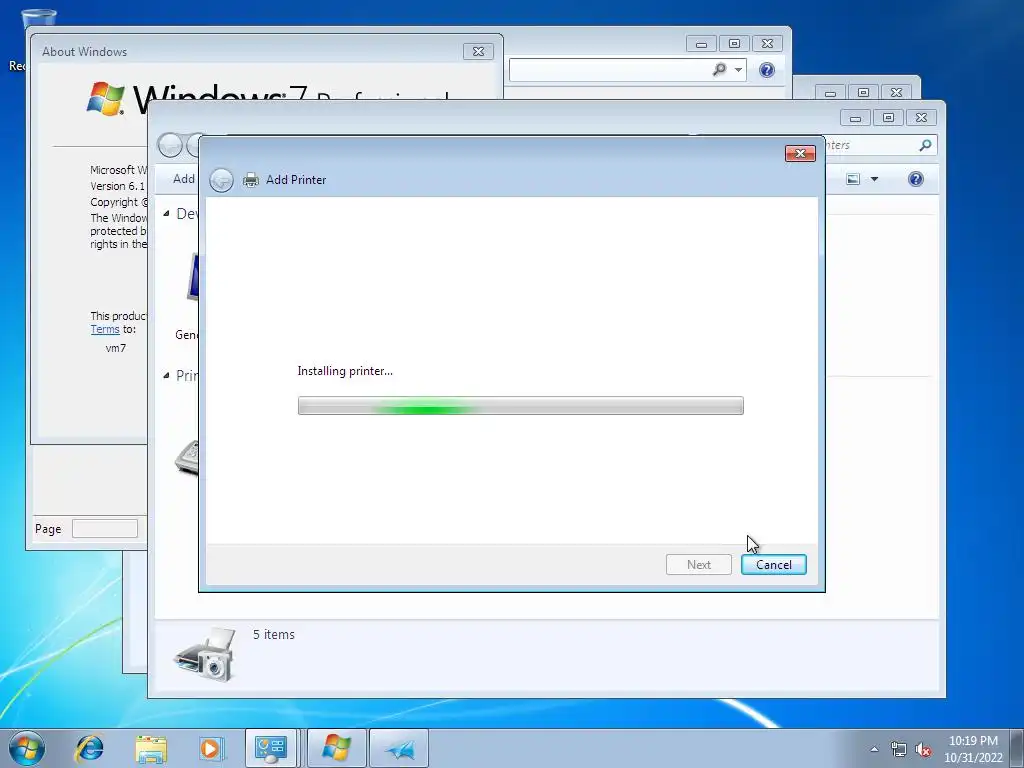Click the '5 items' status text

pos(274,635)
